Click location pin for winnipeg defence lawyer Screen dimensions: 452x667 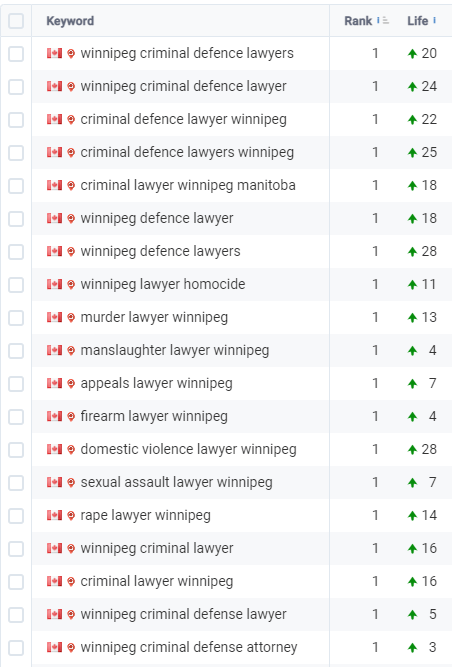click(x=71, y=218)
